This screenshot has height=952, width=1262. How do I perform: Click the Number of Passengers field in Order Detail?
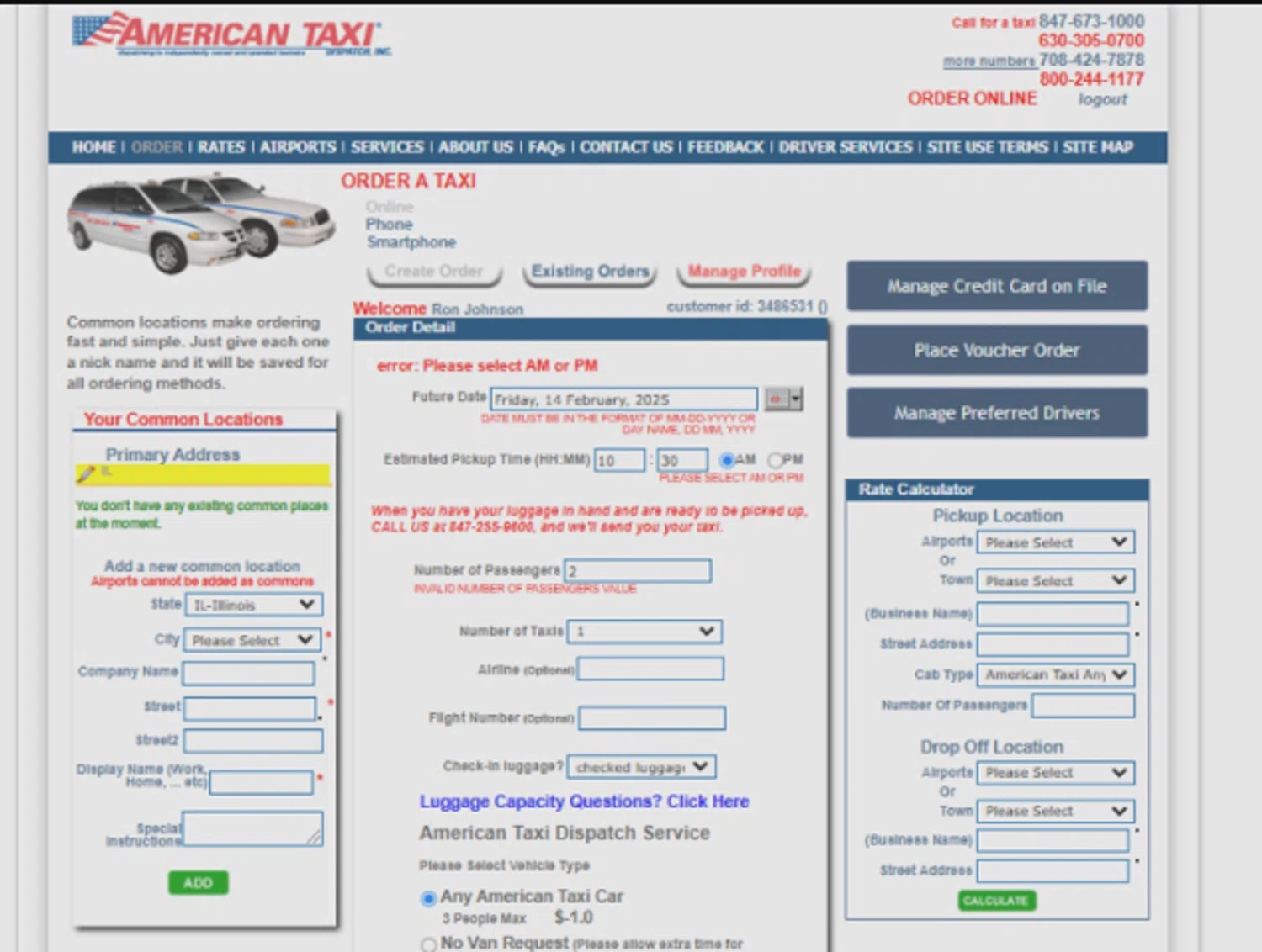638,571
